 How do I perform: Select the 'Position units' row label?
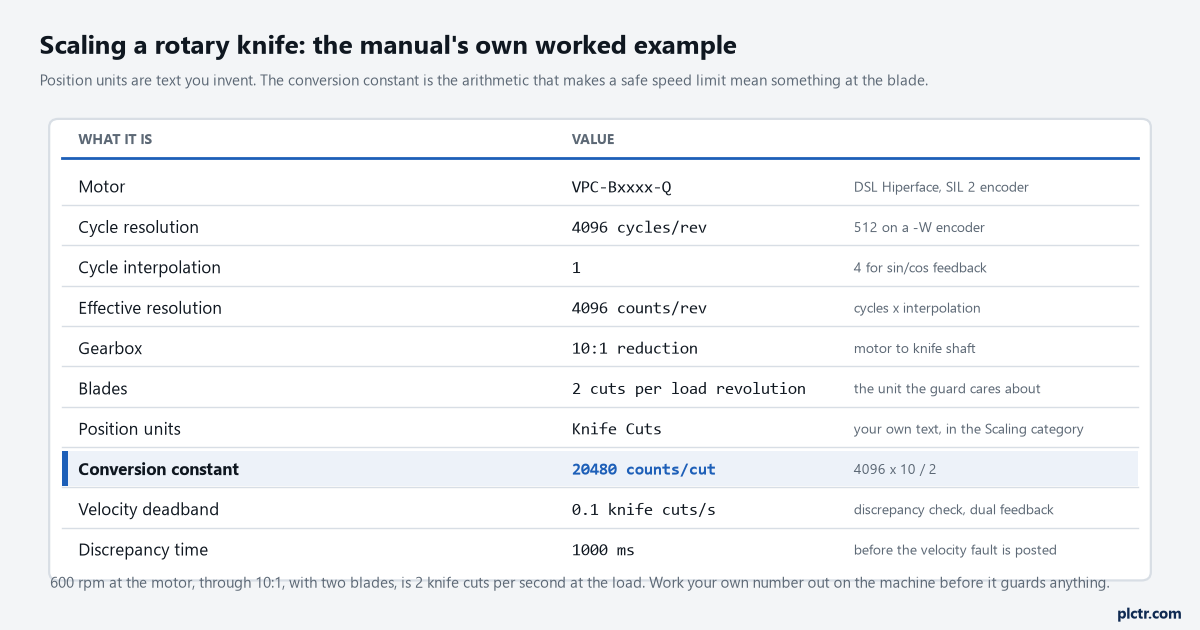[x=130, y=429]
